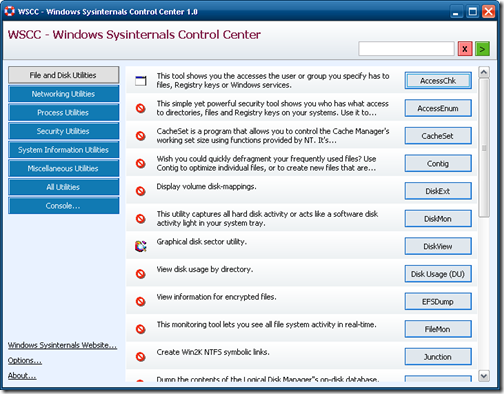
Task: Click the WSCC - Windows Sysinternals Control Center heading
Action: [134, 35]
